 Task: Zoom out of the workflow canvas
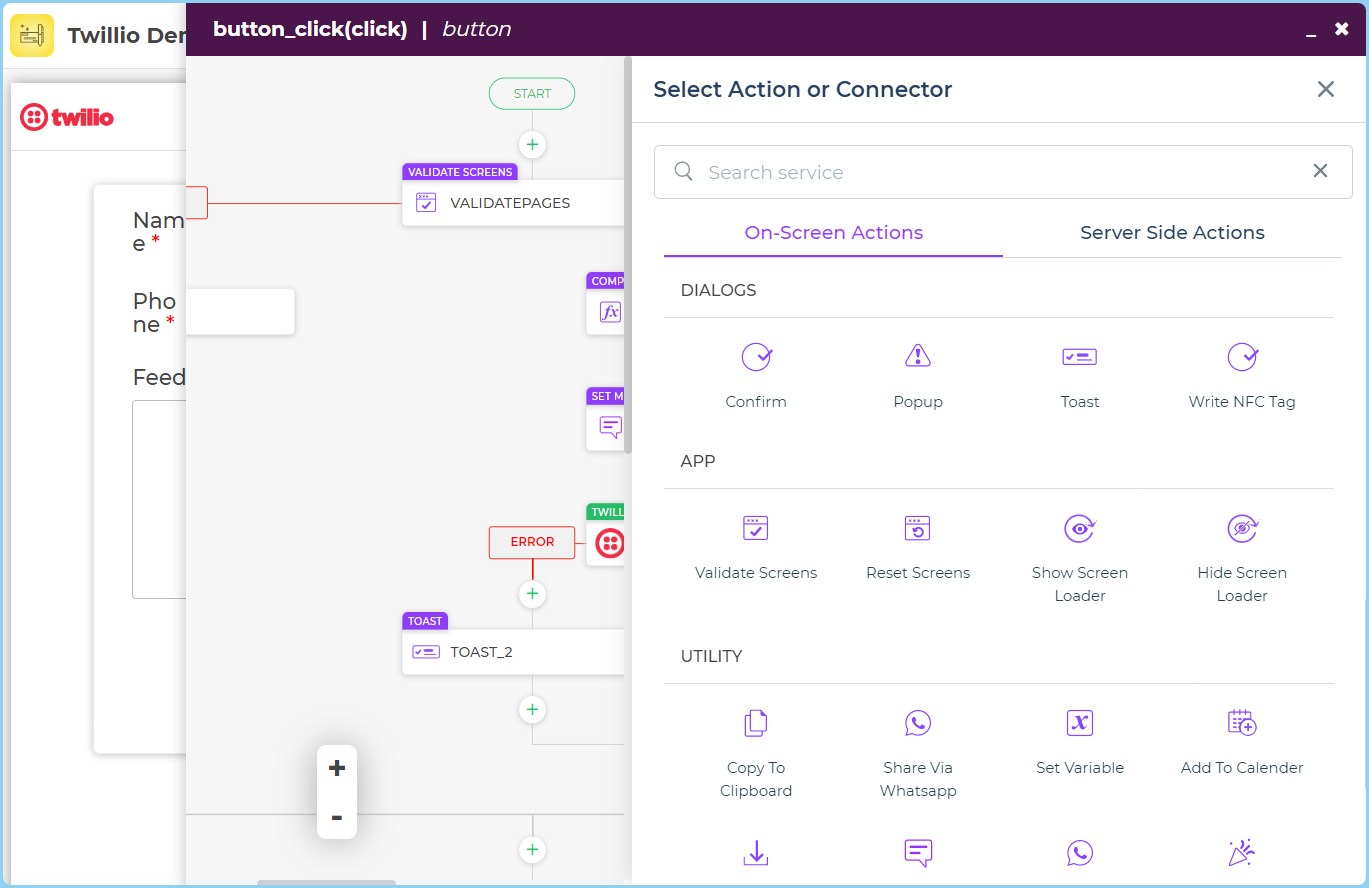[x=337, y=818]
